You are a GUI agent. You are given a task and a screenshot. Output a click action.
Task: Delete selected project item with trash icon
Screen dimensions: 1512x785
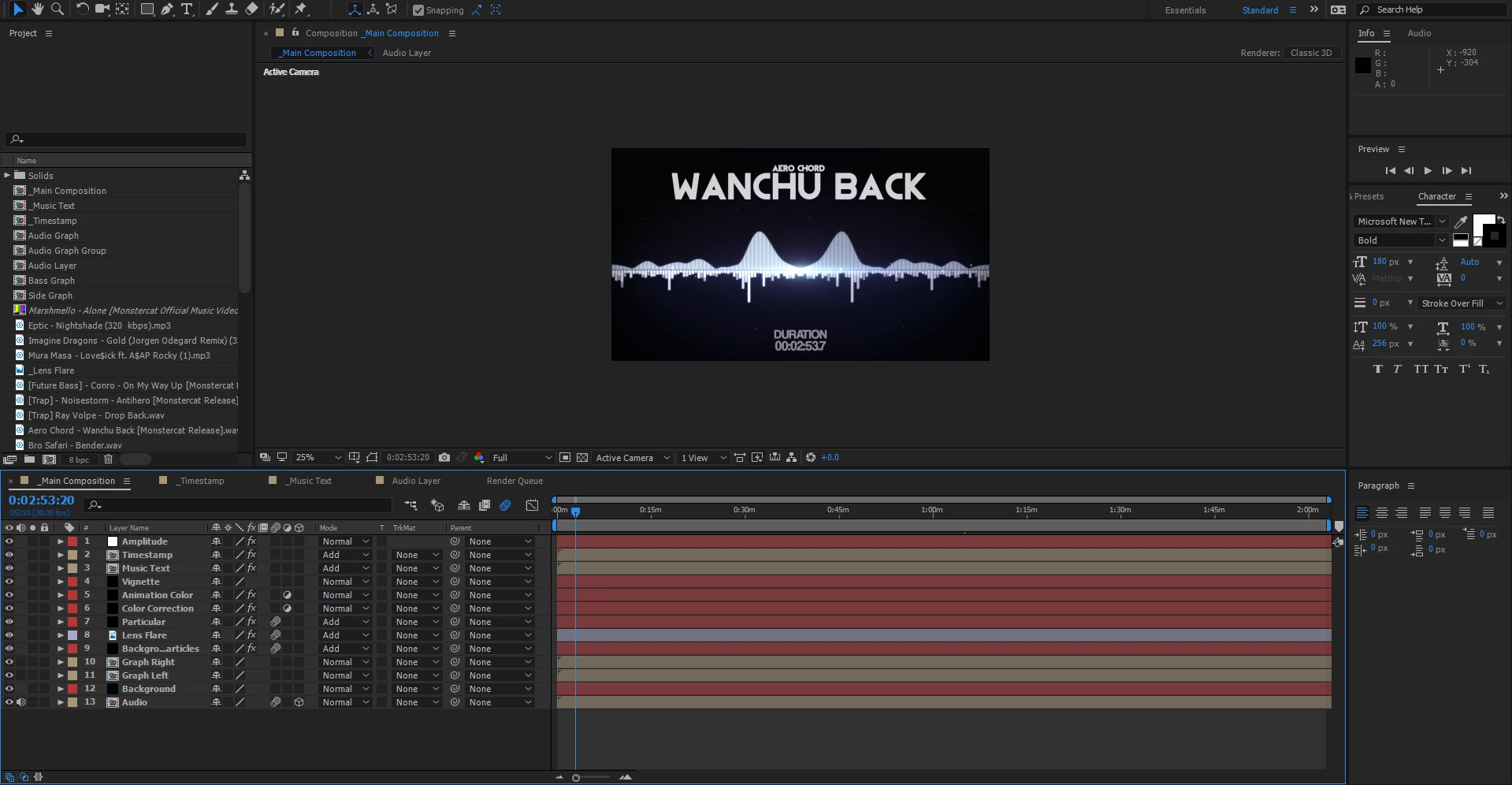pyautogui.click(x=109, y=459)
